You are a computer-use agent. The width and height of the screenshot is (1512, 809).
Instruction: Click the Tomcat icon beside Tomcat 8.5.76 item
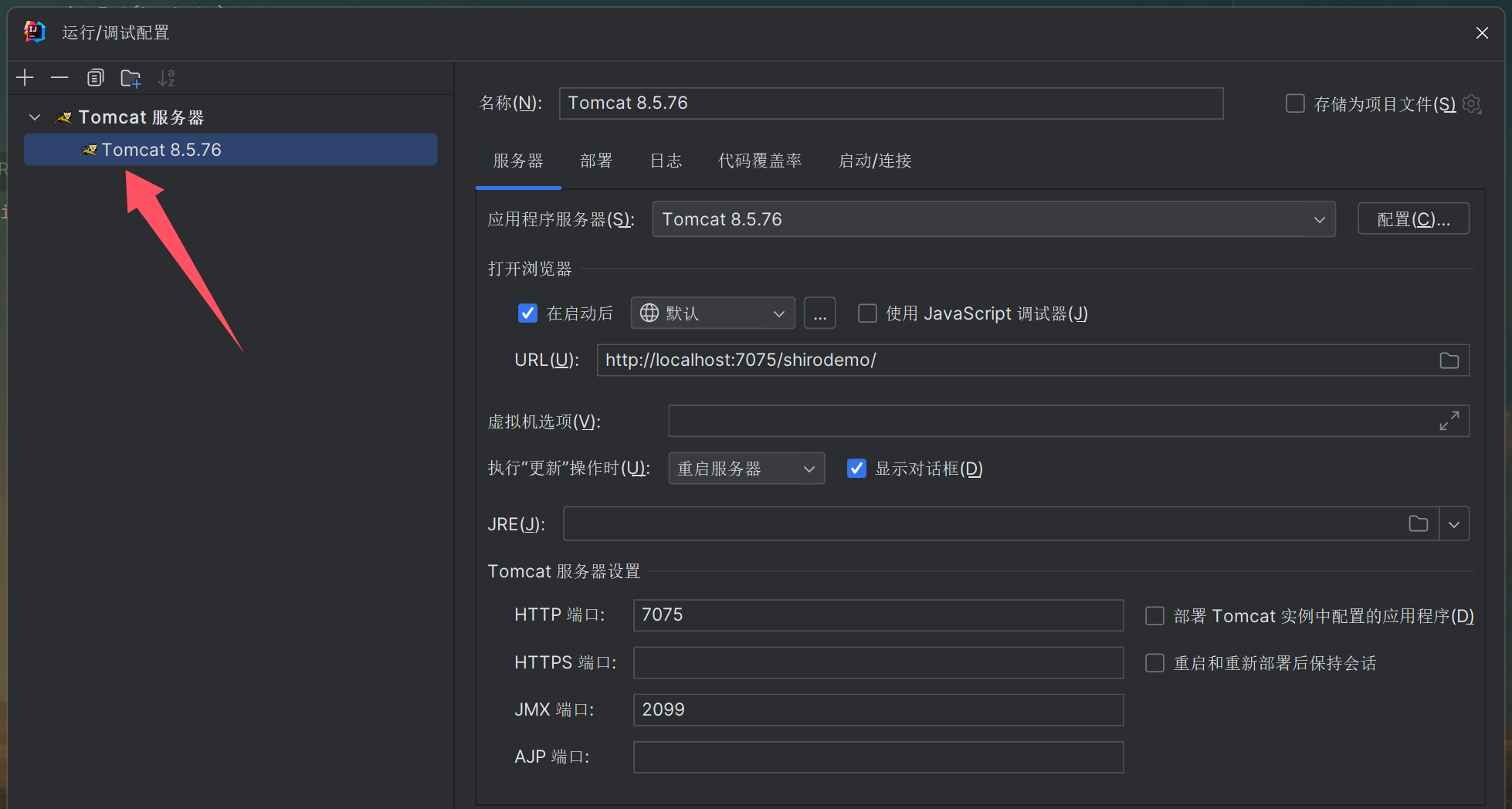click(90, 150)
